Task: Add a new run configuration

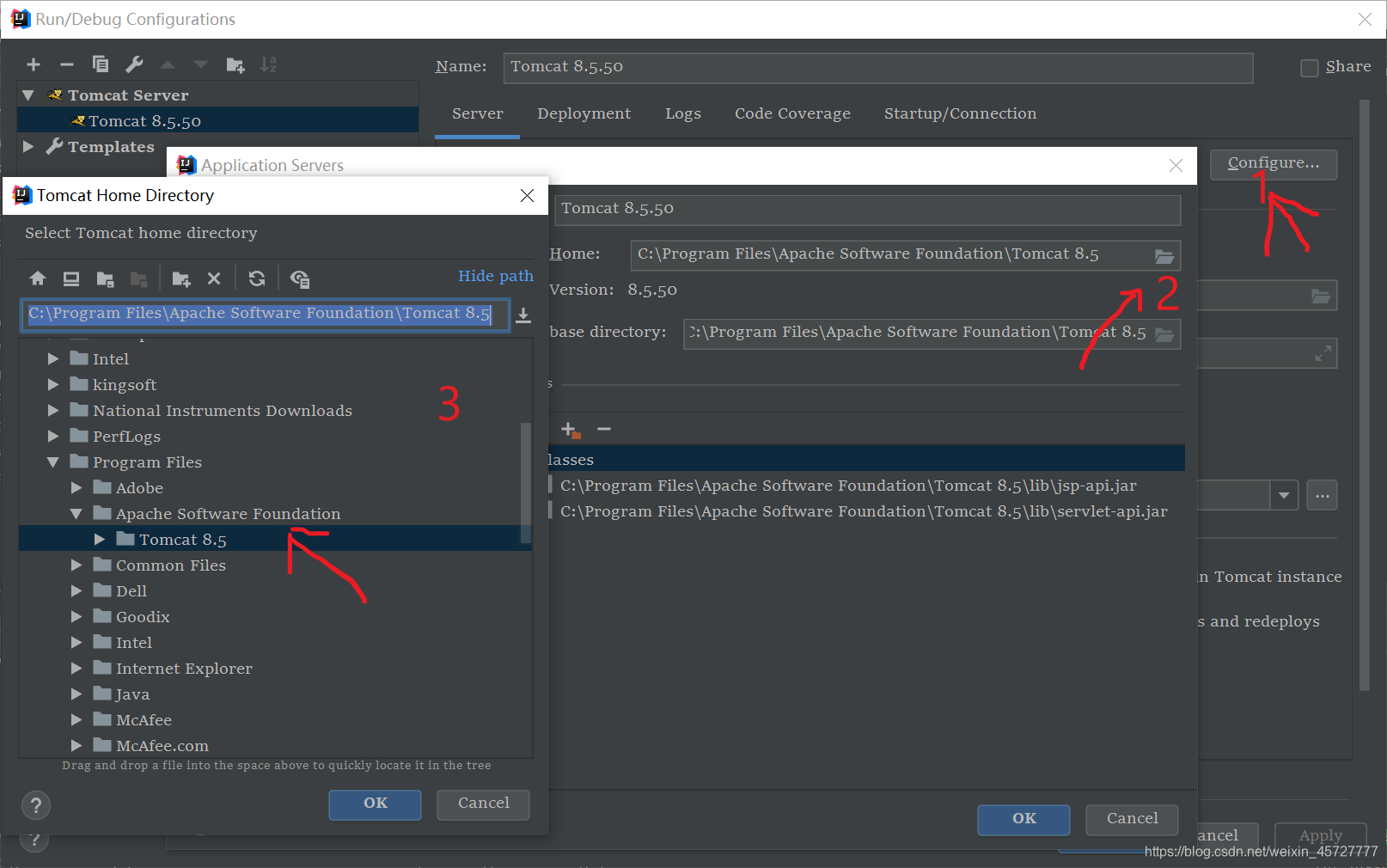Action: [33, 64]
